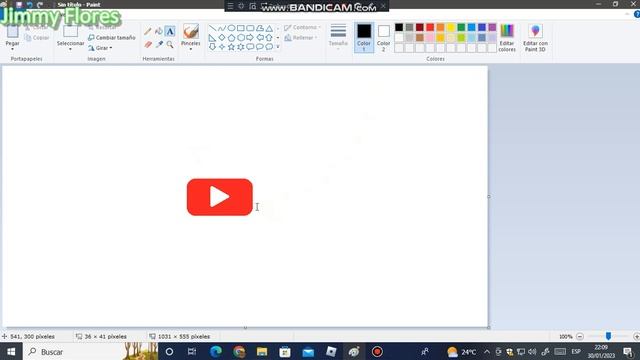640x360 pixels.
Task: Open the Rellenar fill dropdown
Action: (301, 38)
